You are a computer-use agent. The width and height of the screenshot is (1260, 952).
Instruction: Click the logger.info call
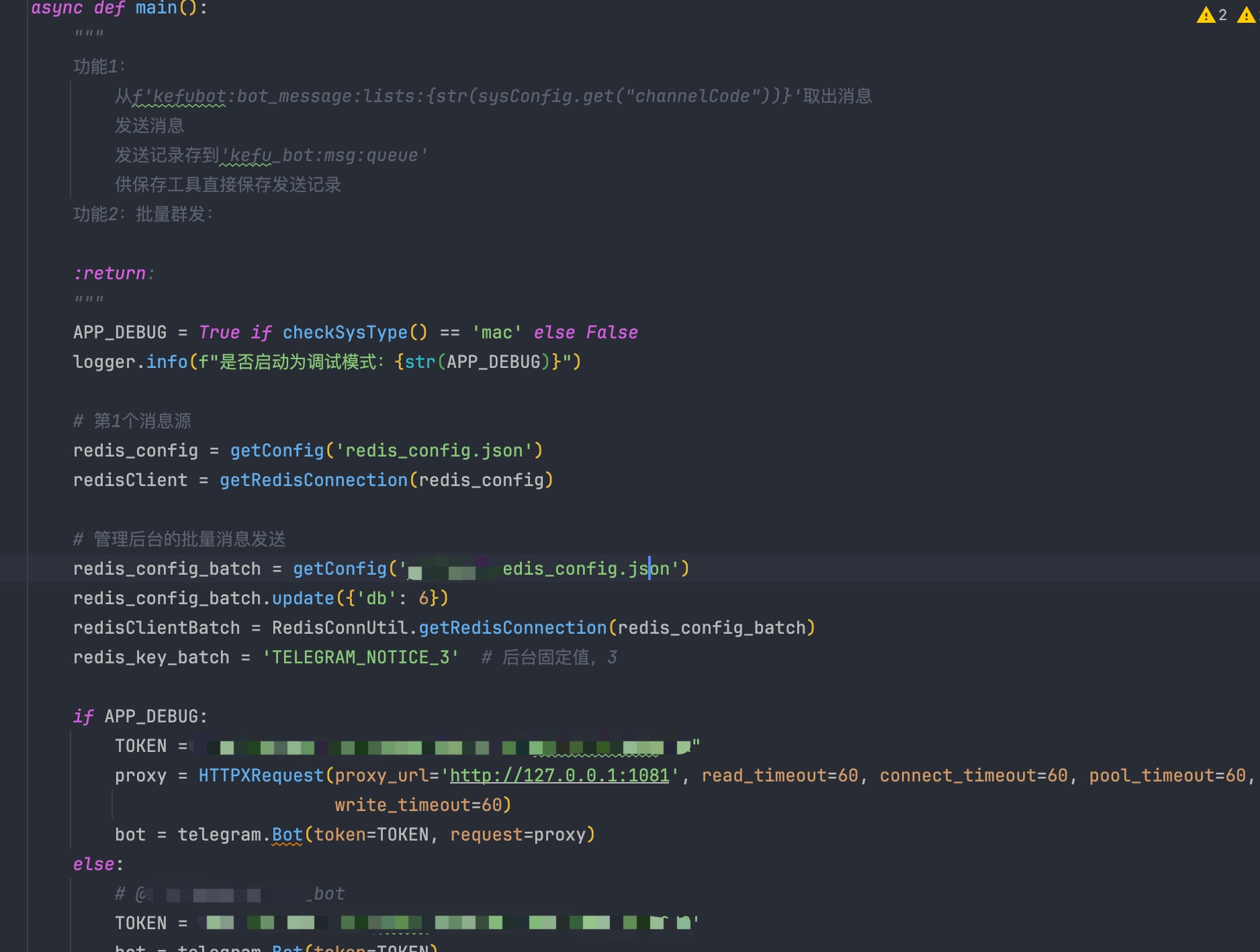[x=130, y=362]
